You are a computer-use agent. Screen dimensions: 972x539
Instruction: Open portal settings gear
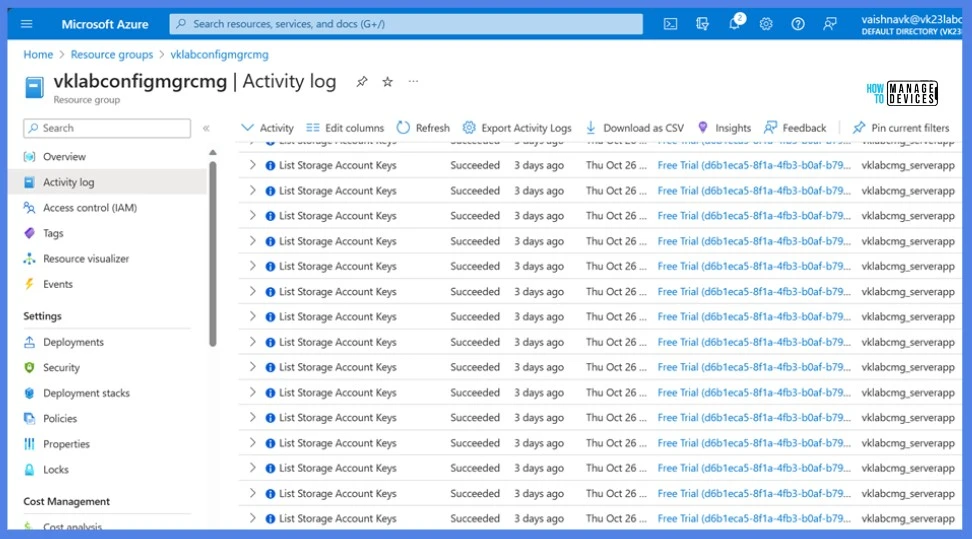[766, 24]
